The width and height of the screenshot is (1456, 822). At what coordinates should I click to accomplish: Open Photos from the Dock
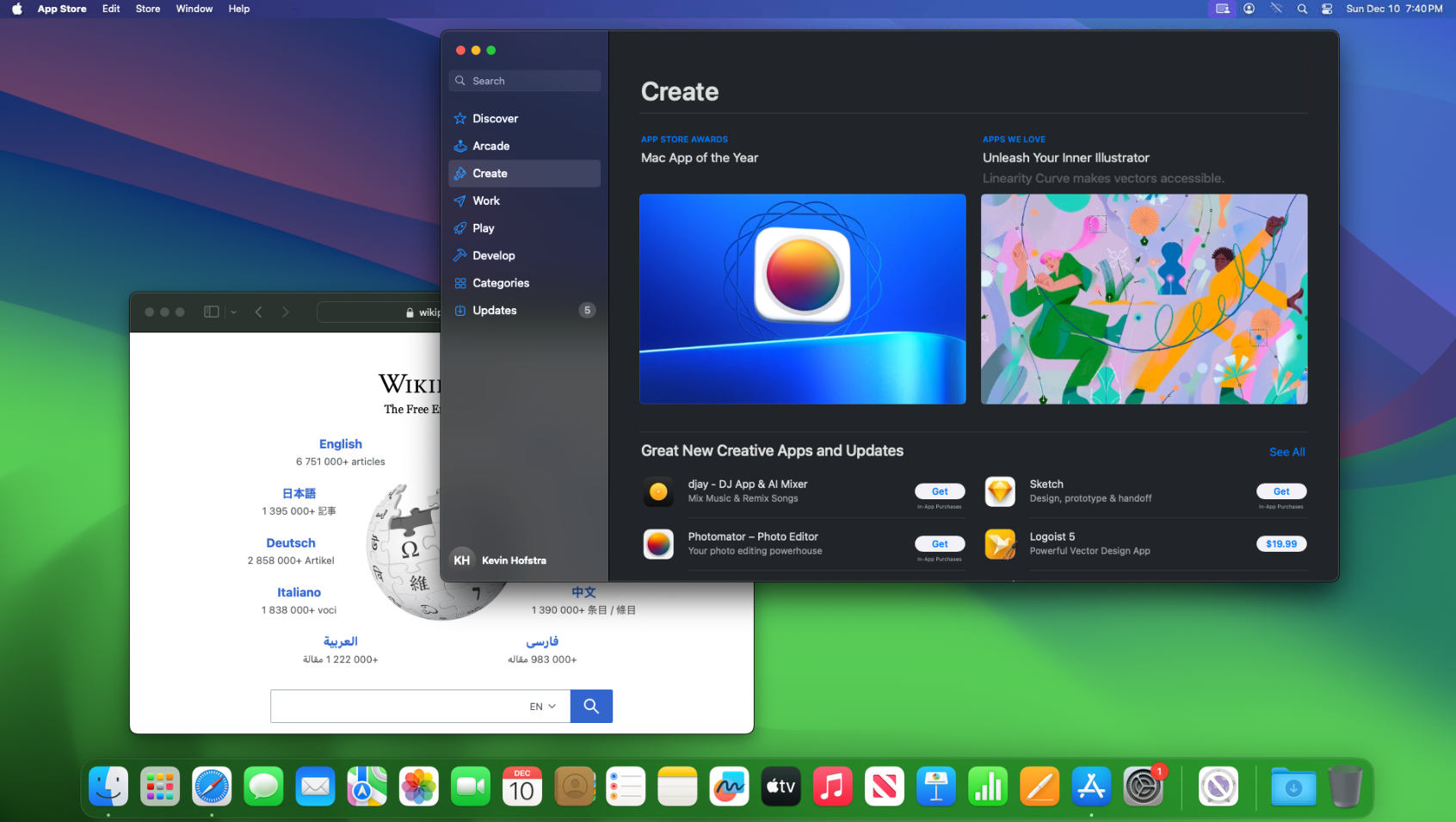click(419, 786)
